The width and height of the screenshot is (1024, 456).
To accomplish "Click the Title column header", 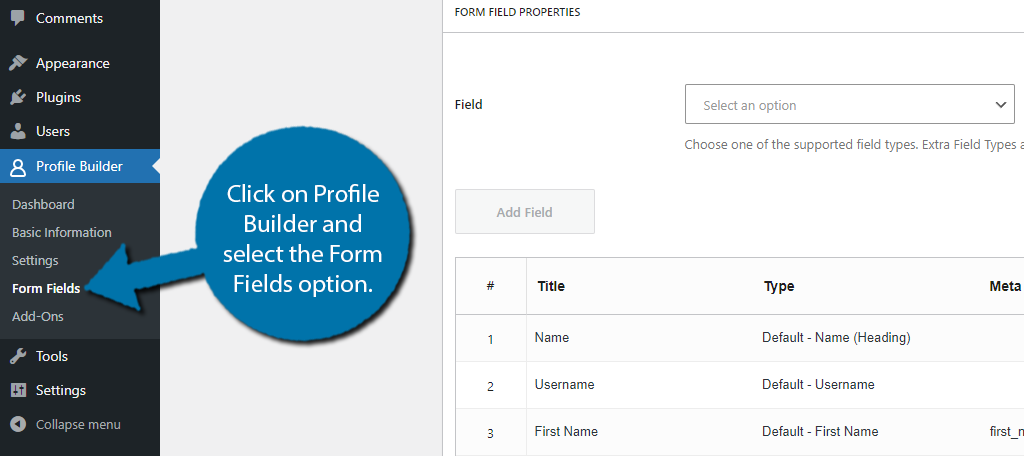I will [551, 286].
